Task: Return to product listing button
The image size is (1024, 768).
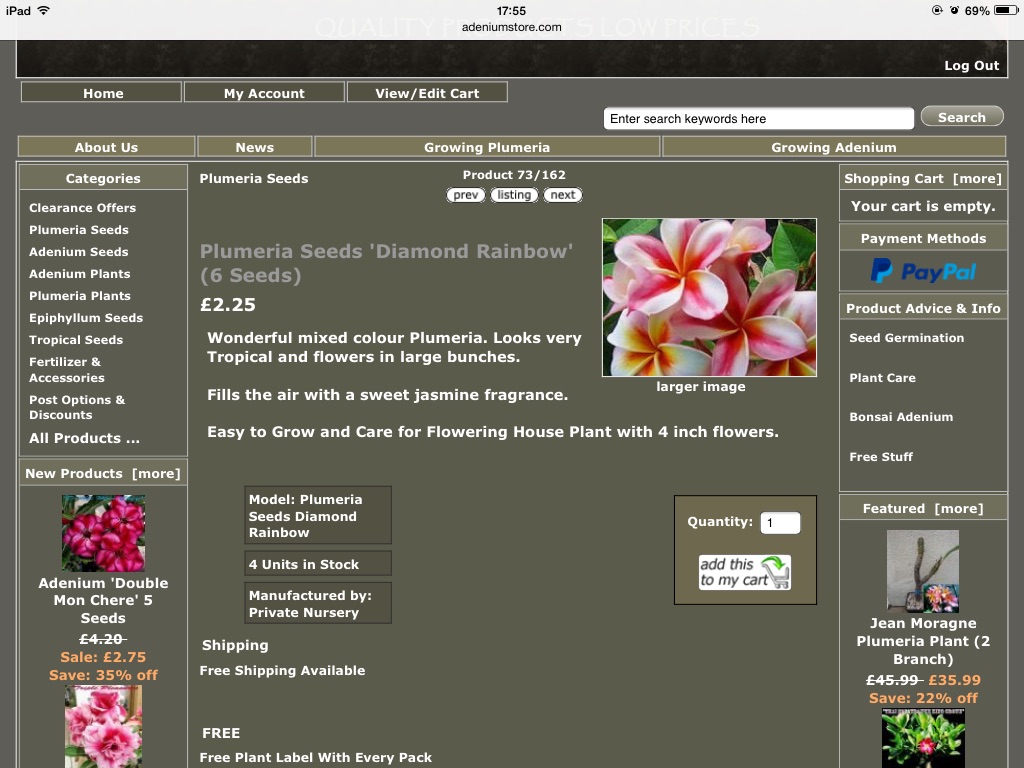Action: [x=514, y=195]
